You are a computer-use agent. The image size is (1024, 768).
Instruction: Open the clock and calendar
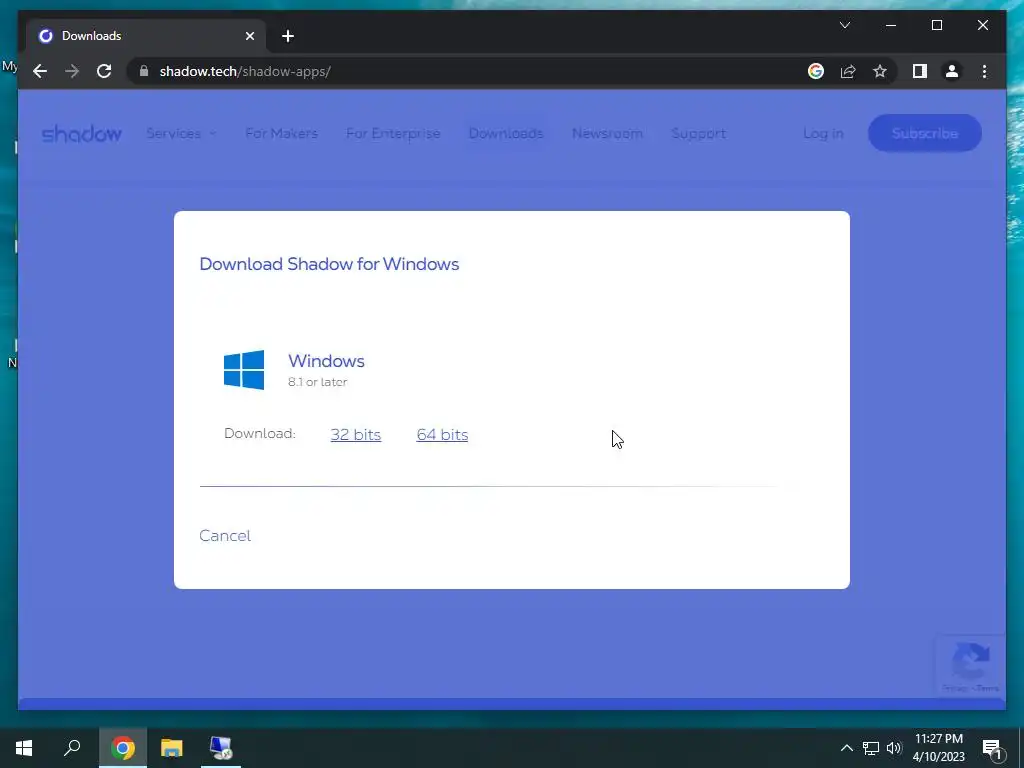pos(938,748)
